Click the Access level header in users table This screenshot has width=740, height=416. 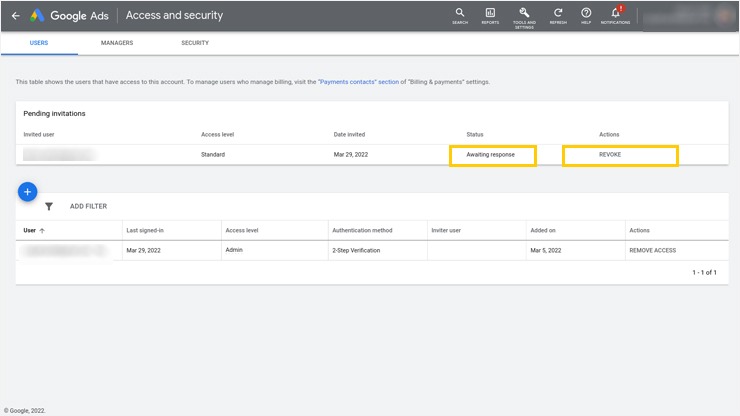(242, 230)
